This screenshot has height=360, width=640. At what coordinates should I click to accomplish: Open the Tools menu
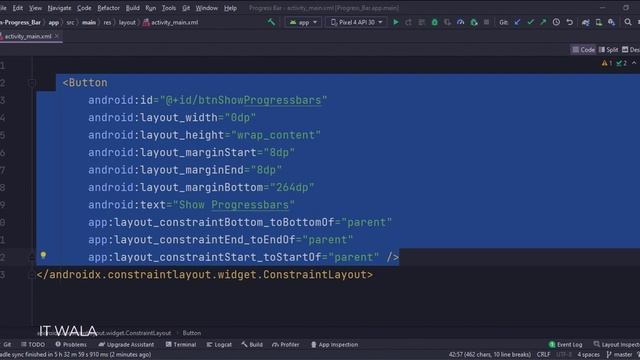click(x=169, y=8)
